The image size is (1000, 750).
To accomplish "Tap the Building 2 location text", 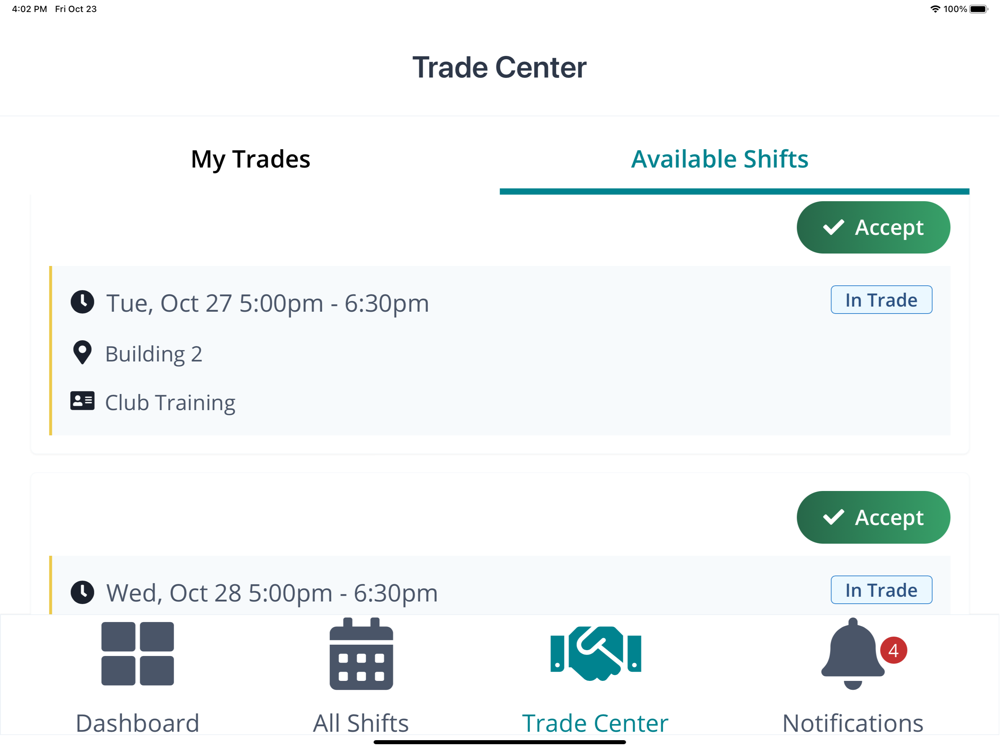I will pyautogui.click(x=153, y=354).
